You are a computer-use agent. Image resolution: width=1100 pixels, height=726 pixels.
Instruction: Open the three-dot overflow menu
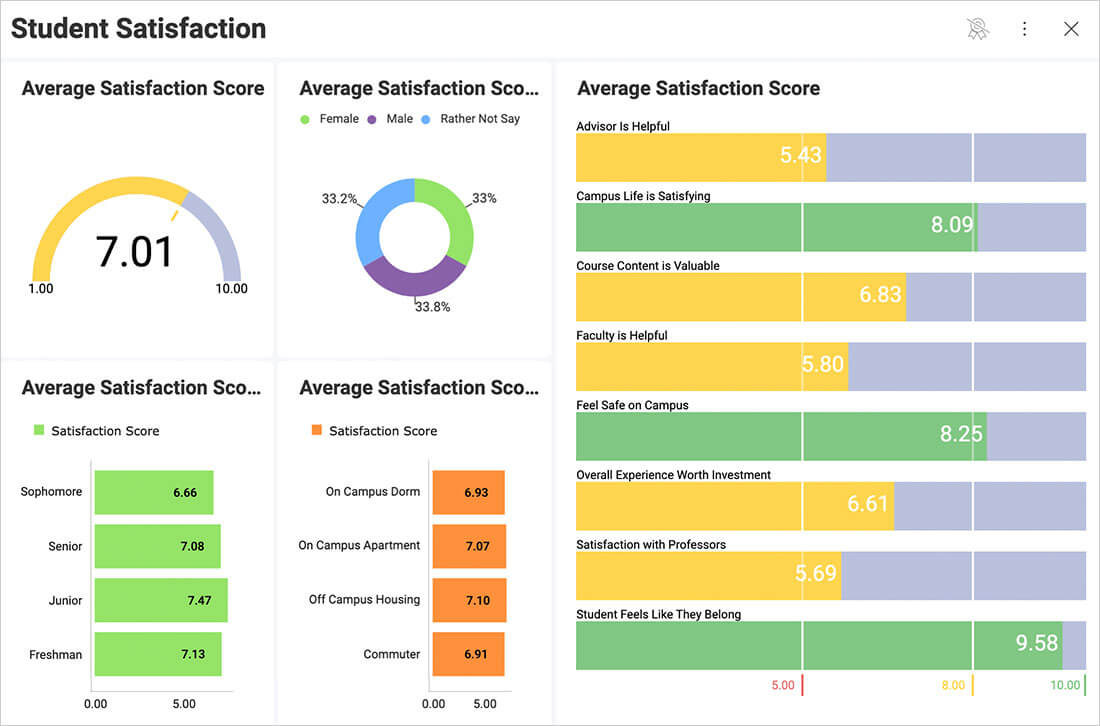tap(1024, 29)
